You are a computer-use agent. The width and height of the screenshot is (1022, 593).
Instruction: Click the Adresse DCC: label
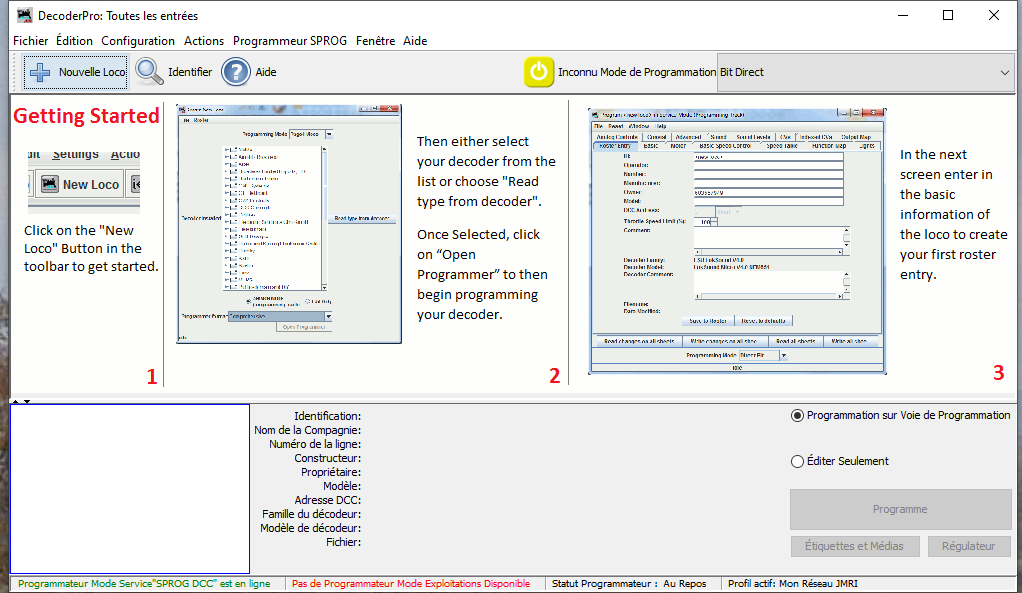click(327, 500)
